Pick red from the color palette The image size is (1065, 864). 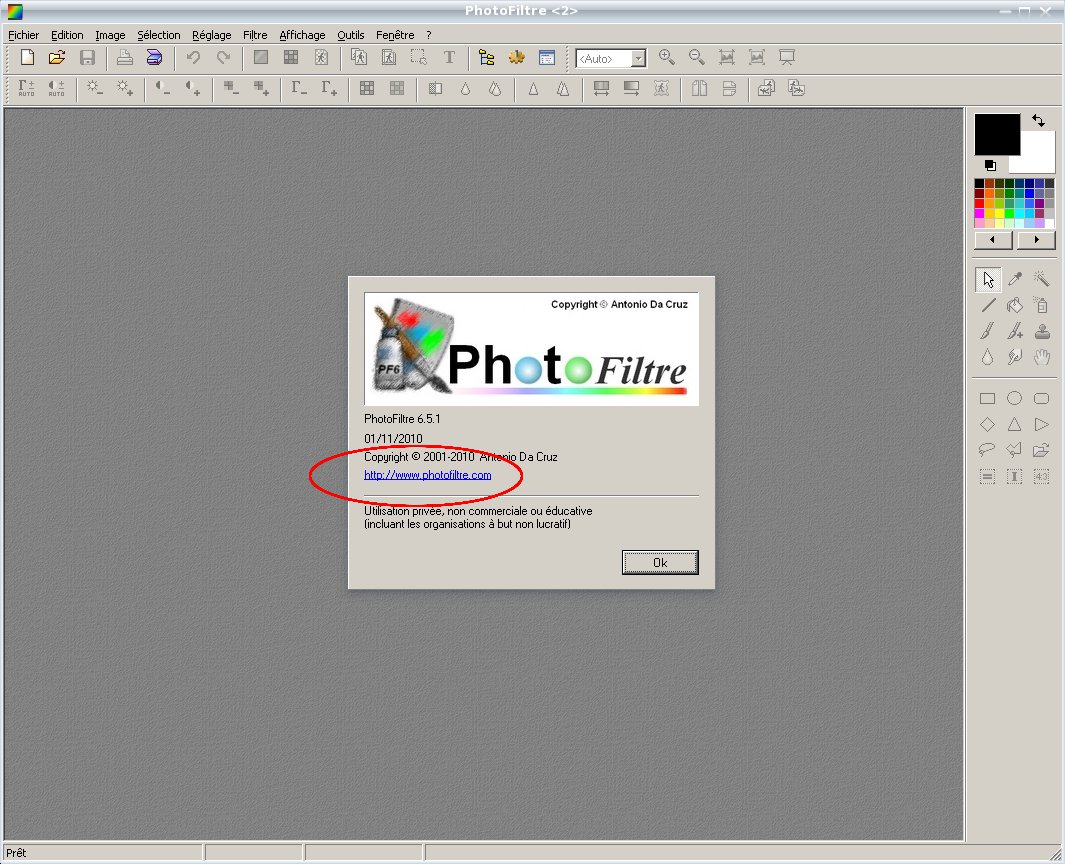tap(979, 203)
